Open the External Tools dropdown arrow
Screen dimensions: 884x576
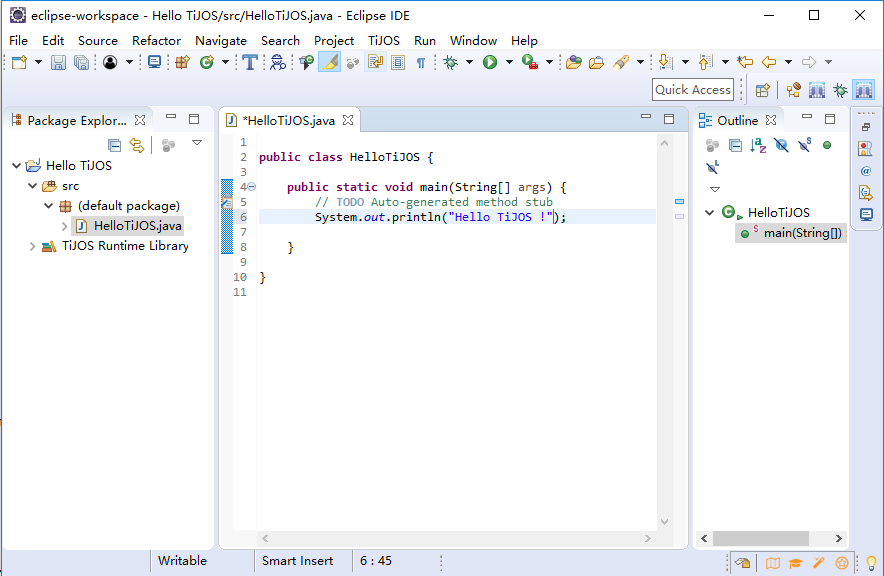coord(549,62)
